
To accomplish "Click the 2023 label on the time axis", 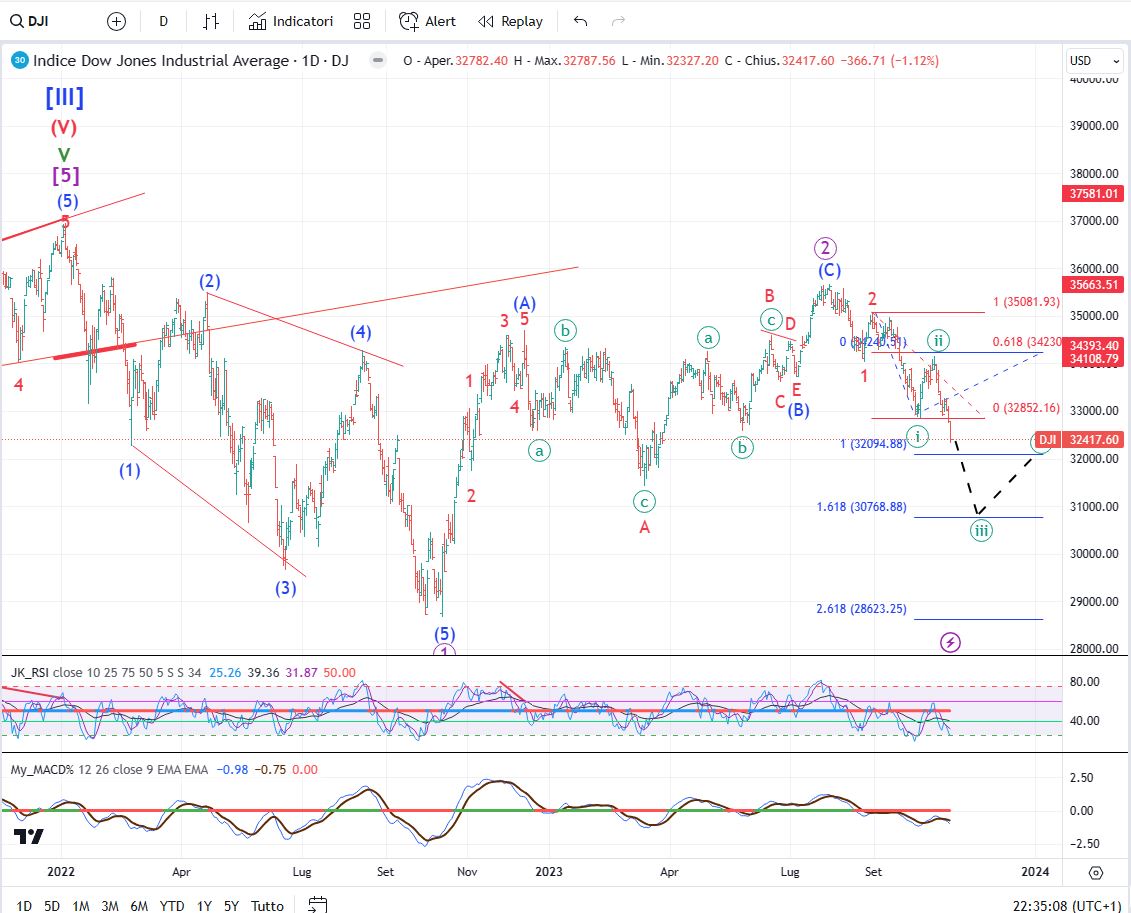I will point(549,871).
